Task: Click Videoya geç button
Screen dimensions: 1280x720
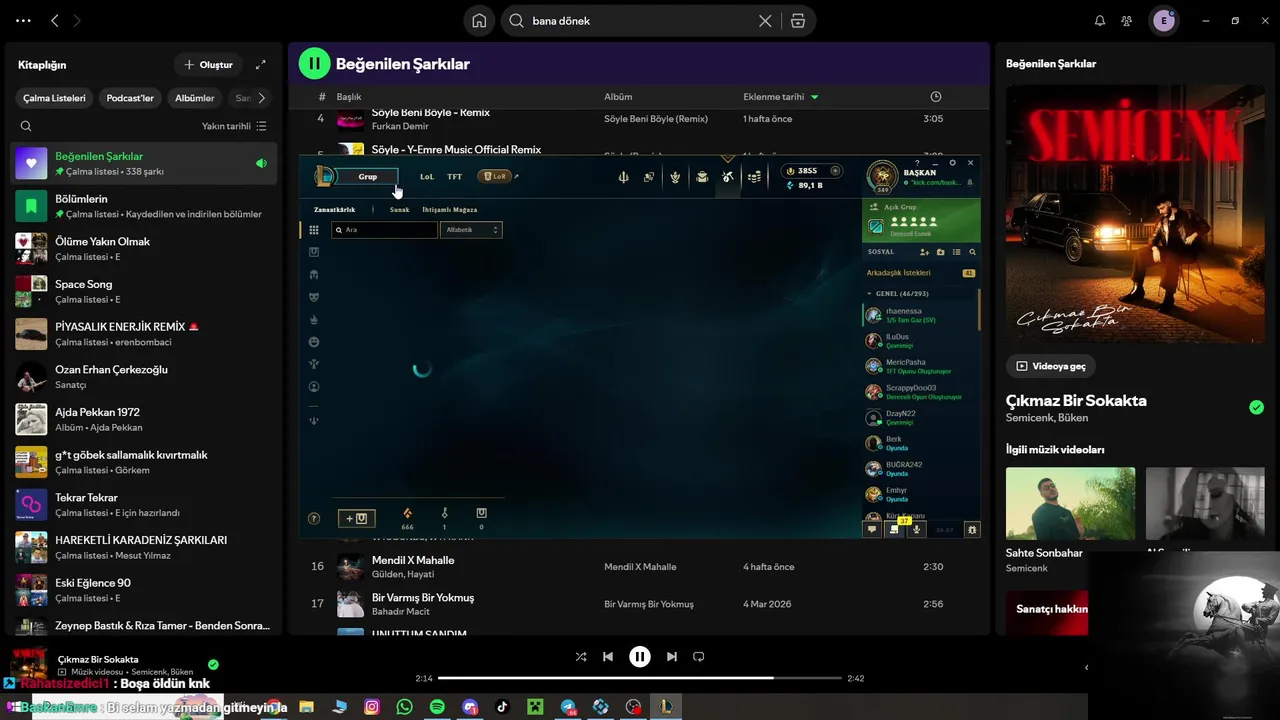Action: (x=1050, y=366)
